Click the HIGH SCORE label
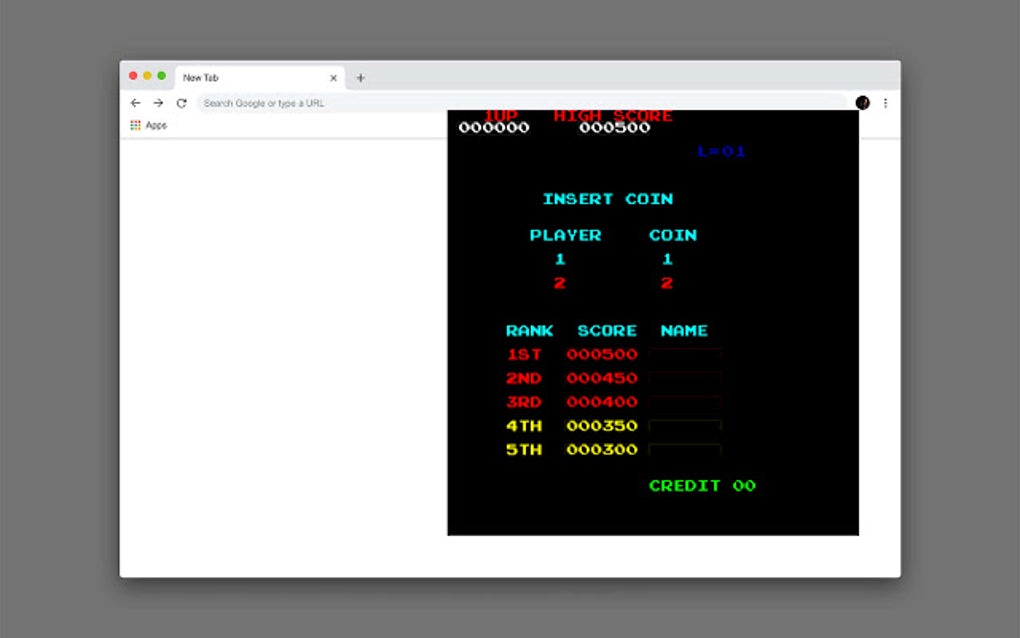Screen dimensions: 1020x638 point(613,115)
